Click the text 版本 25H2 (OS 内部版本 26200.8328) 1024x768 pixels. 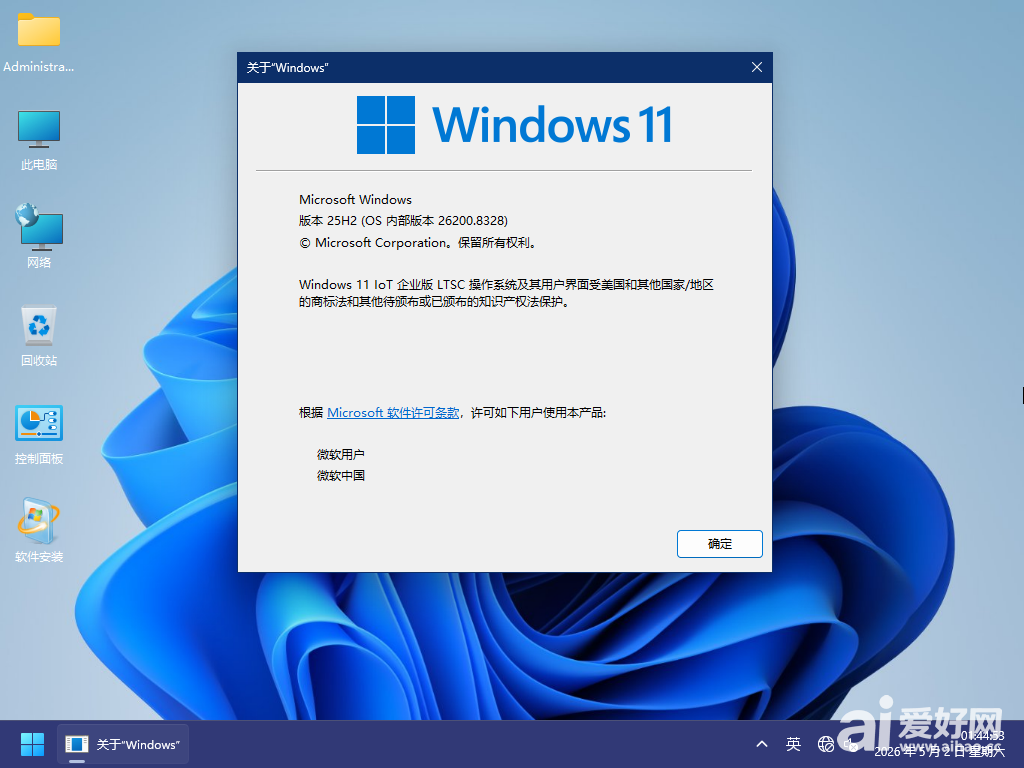point(403,221)
